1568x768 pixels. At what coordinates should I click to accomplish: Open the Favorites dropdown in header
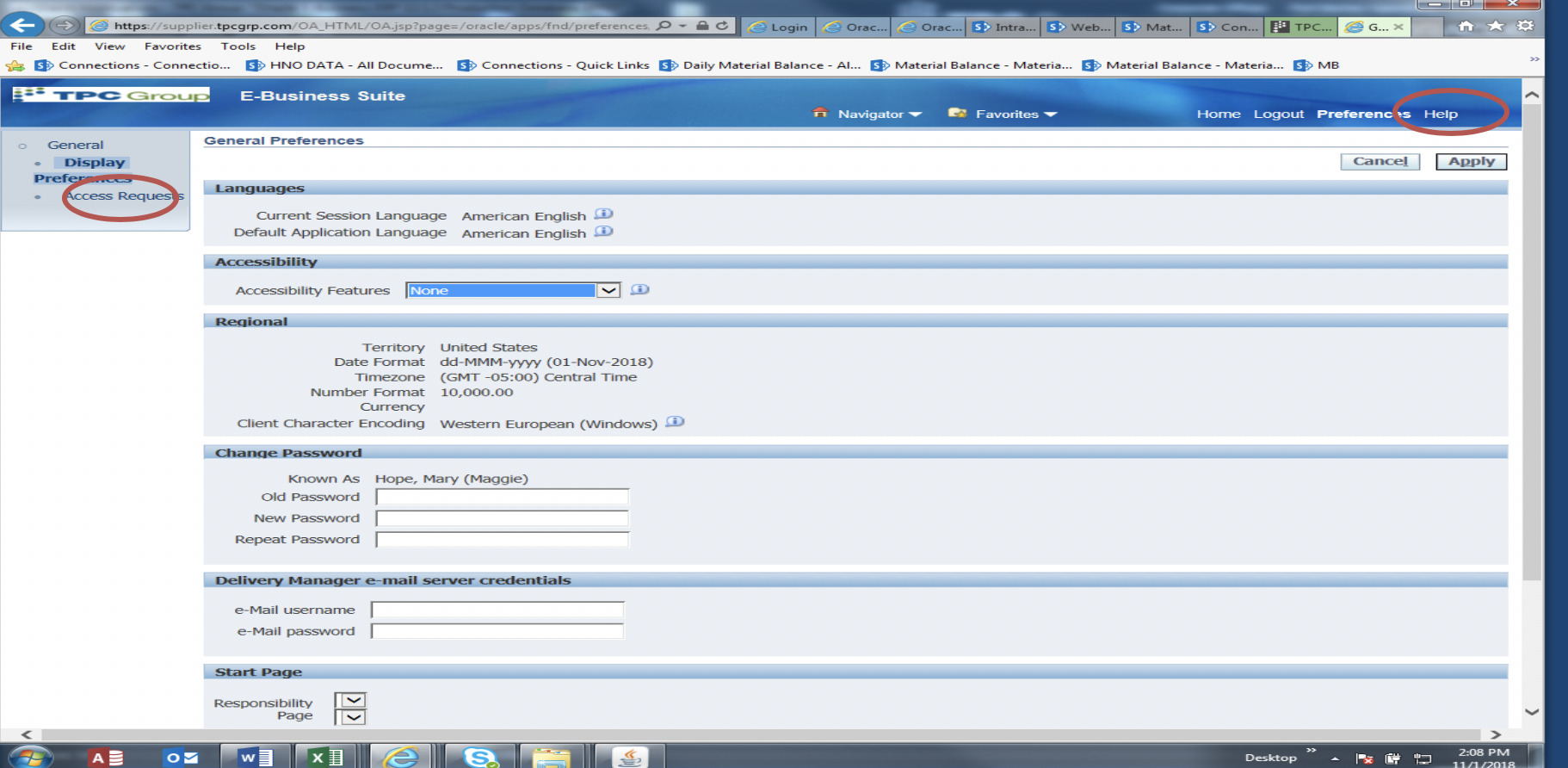click(1016, 114)
